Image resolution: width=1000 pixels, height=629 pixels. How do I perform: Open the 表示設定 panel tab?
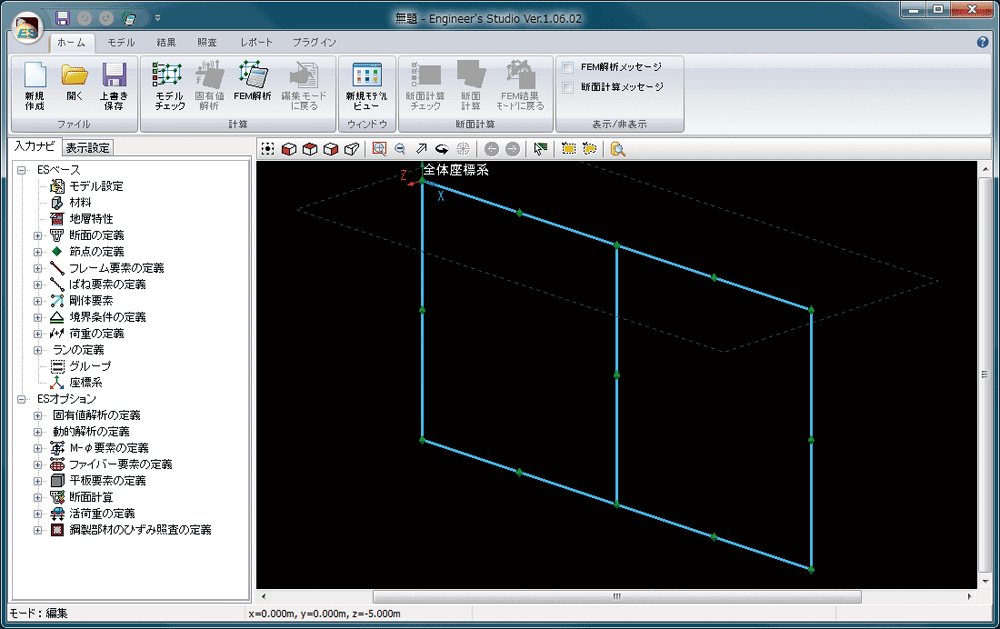89,148
